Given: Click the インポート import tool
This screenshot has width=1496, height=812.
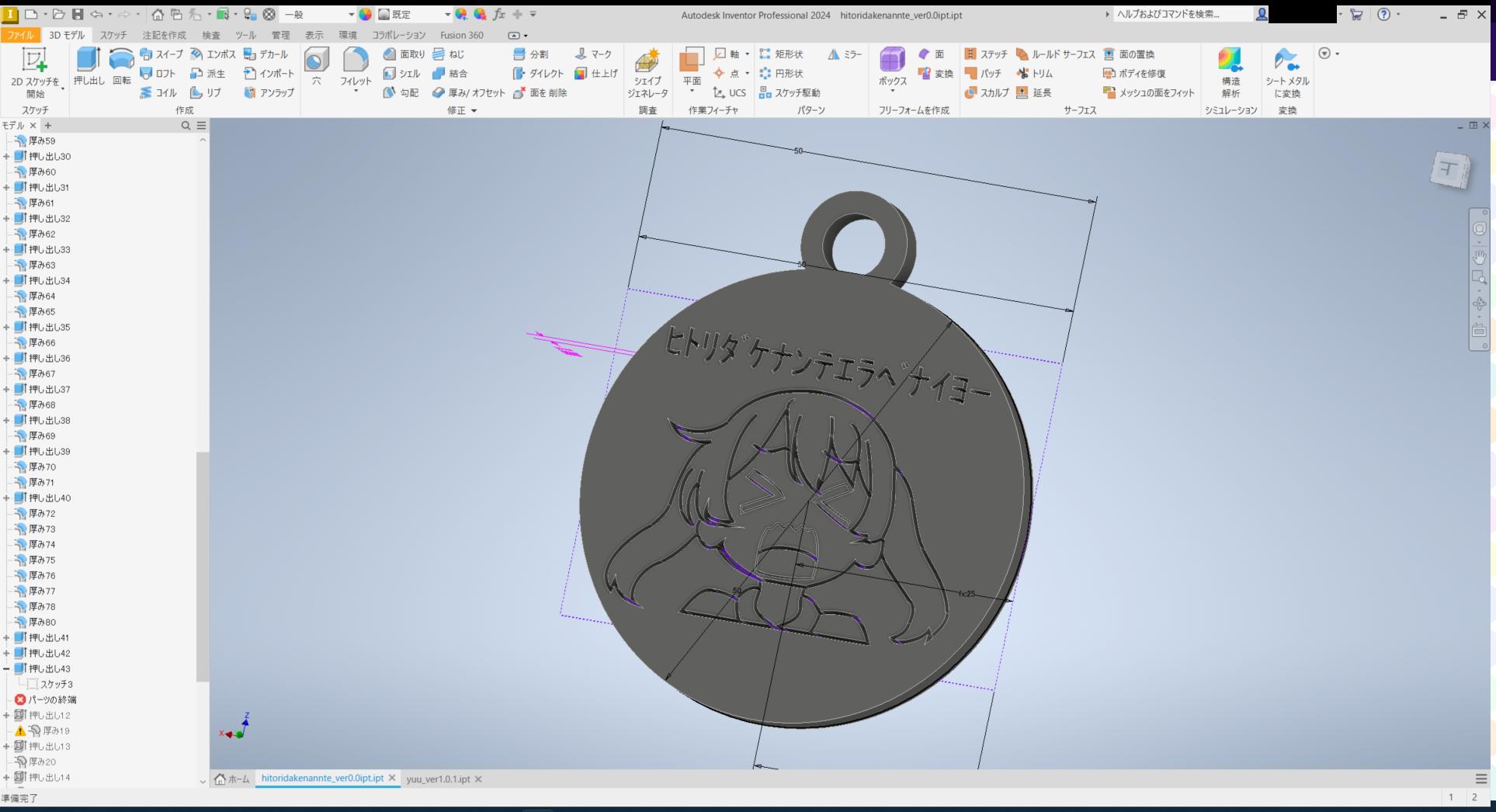Looking at the screenshot, I should tap(269, 74).
